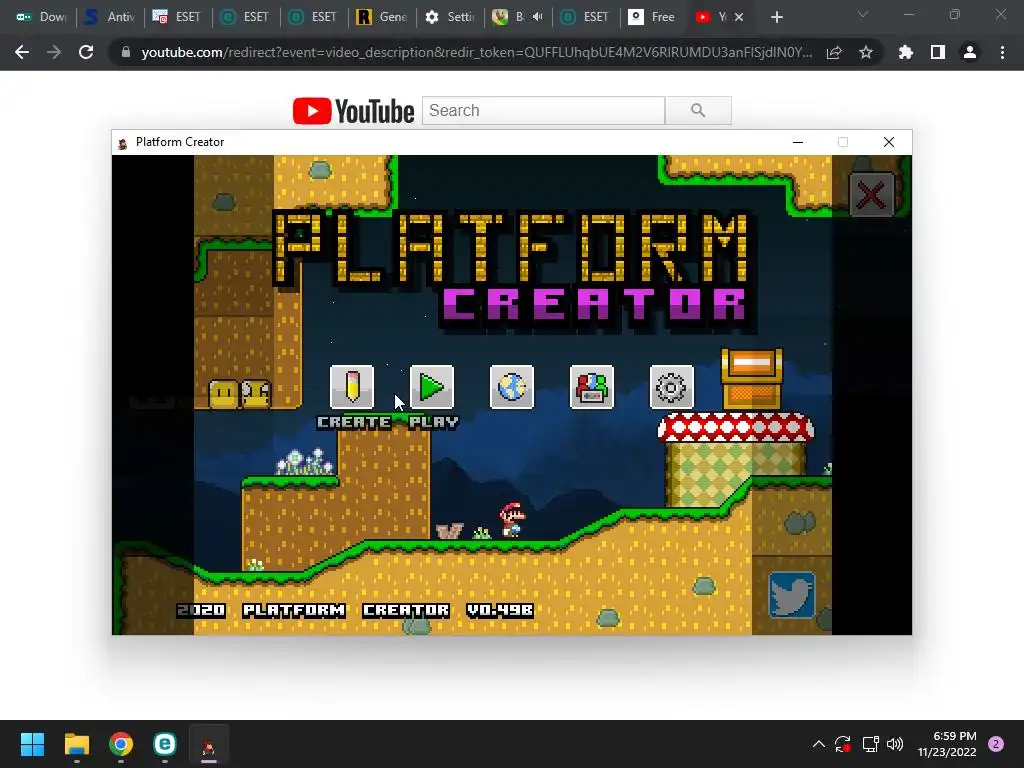The image size is (1024, 768).
Task: Open the Chrome extensions puzzle icon
Action: pos(906,52)
